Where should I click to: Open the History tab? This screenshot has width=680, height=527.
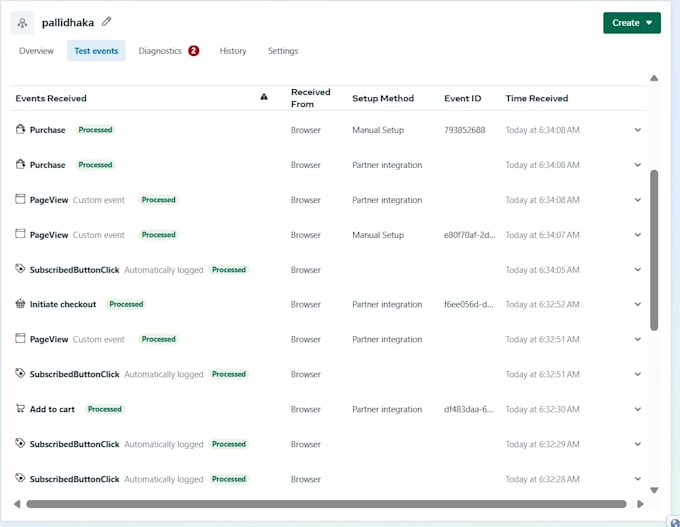coord(233,51)
